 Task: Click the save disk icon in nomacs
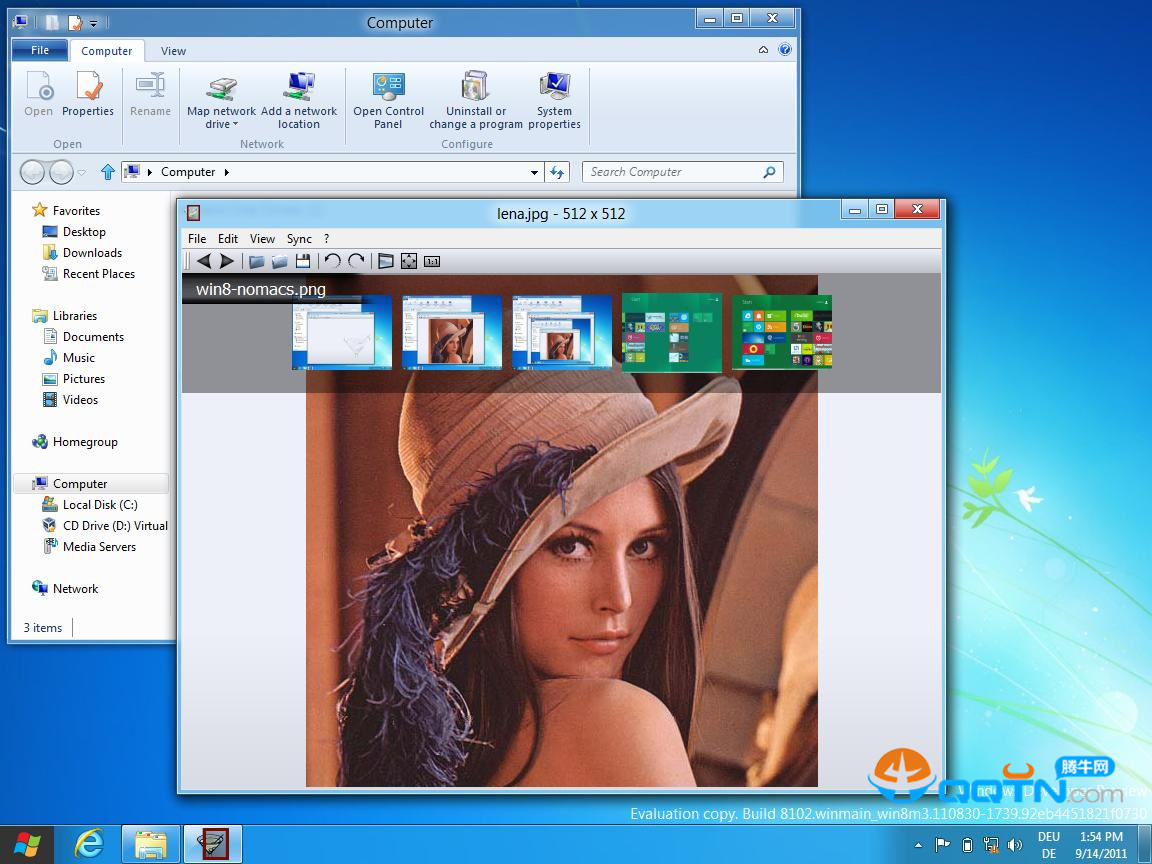coord(303,261)
